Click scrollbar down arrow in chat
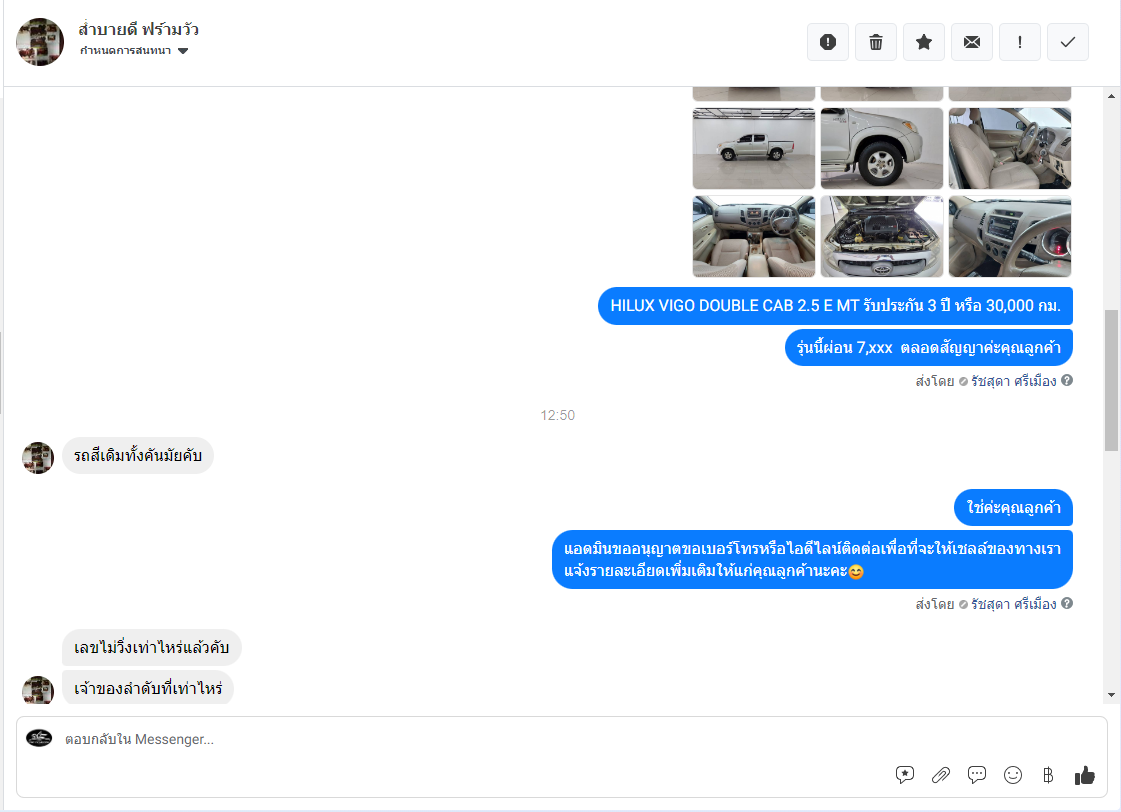The height and width of the screenshot is (812, 1121). 1111,695
